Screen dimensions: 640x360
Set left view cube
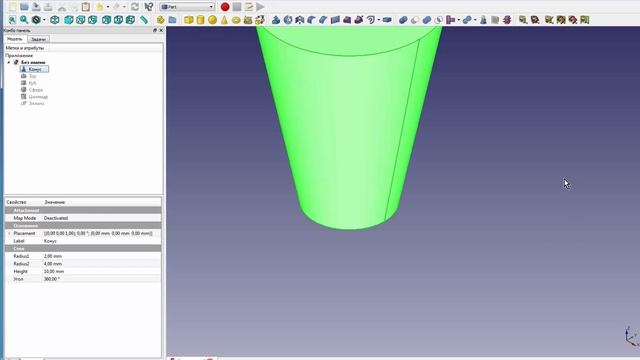130,20
